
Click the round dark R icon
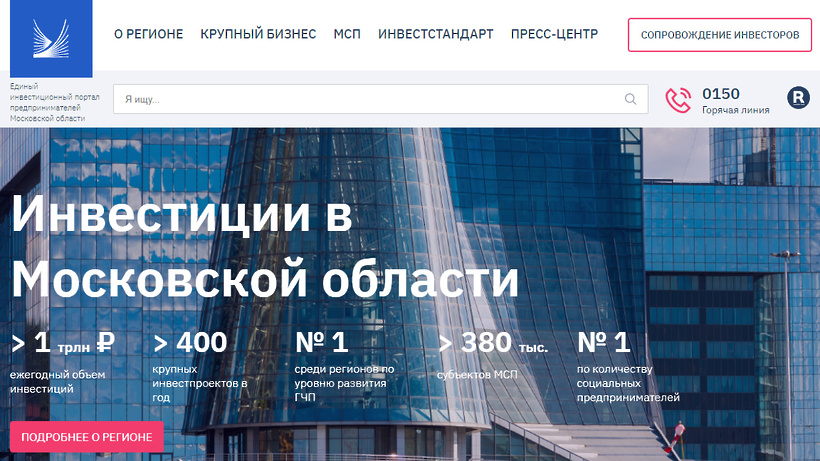pyautogui.click(x=797, y=98)
